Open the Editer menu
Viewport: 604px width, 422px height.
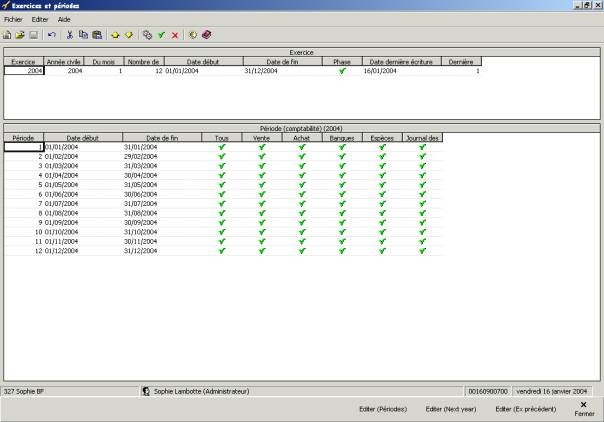click(x=40, y=19)
